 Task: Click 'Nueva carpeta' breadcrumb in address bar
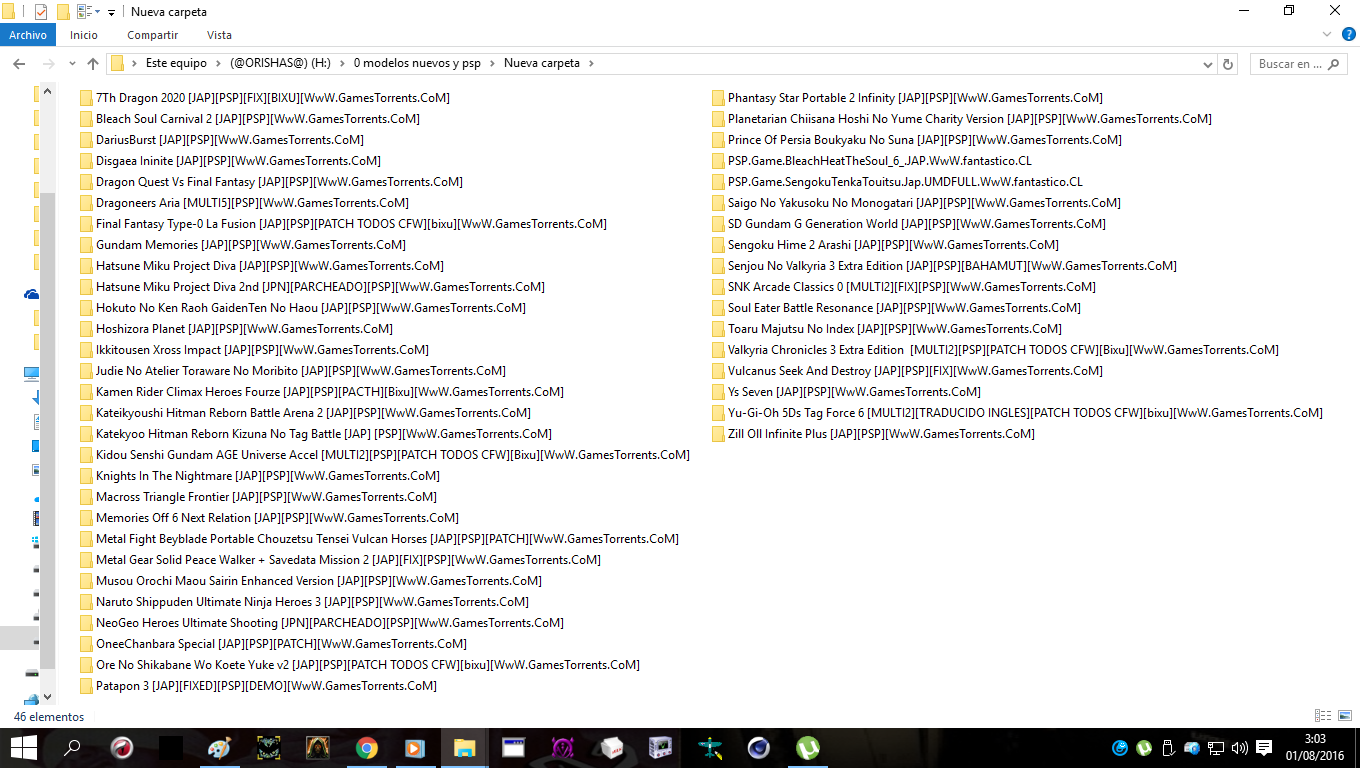541,63
